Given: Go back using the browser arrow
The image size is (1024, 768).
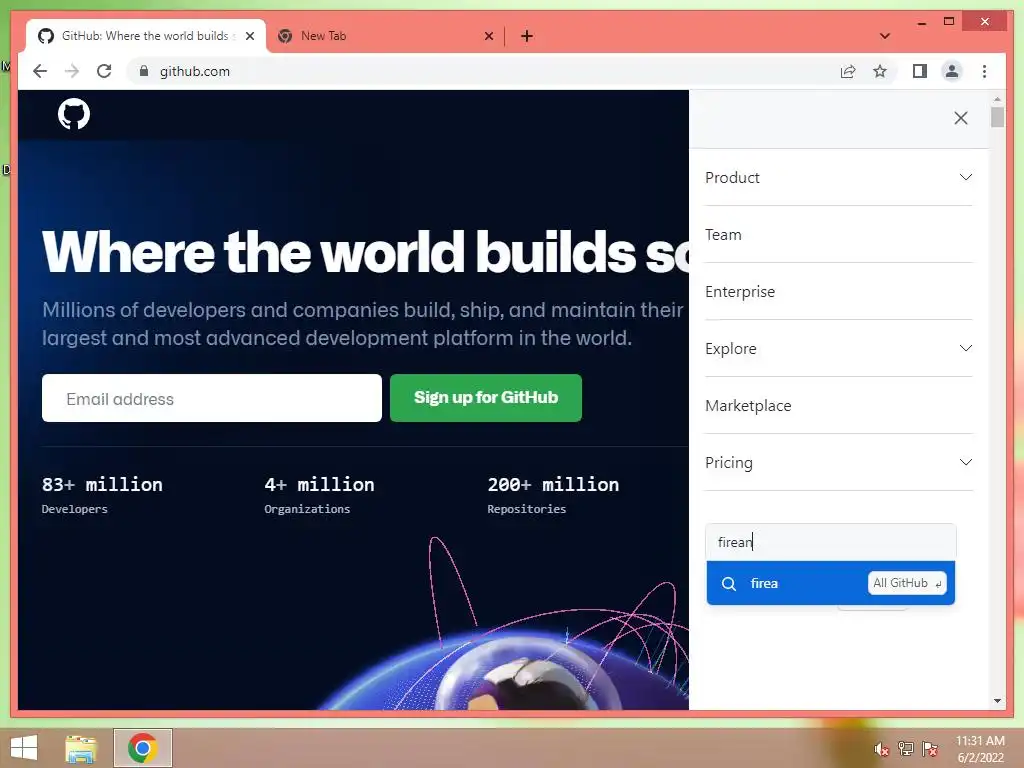Looking at the screenshot, I should click(x=40, y=71).
